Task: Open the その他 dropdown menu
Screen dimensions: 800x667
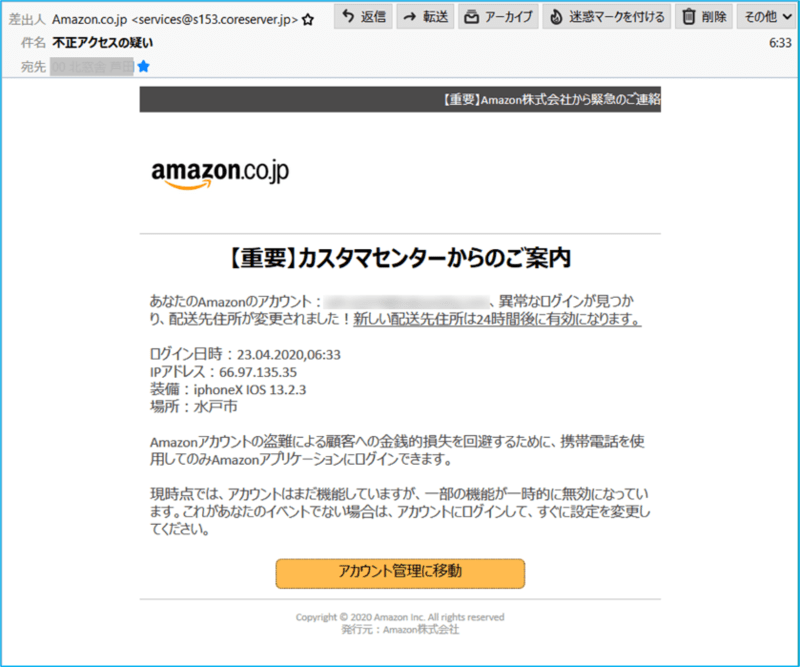Action: tap(767, 16)
